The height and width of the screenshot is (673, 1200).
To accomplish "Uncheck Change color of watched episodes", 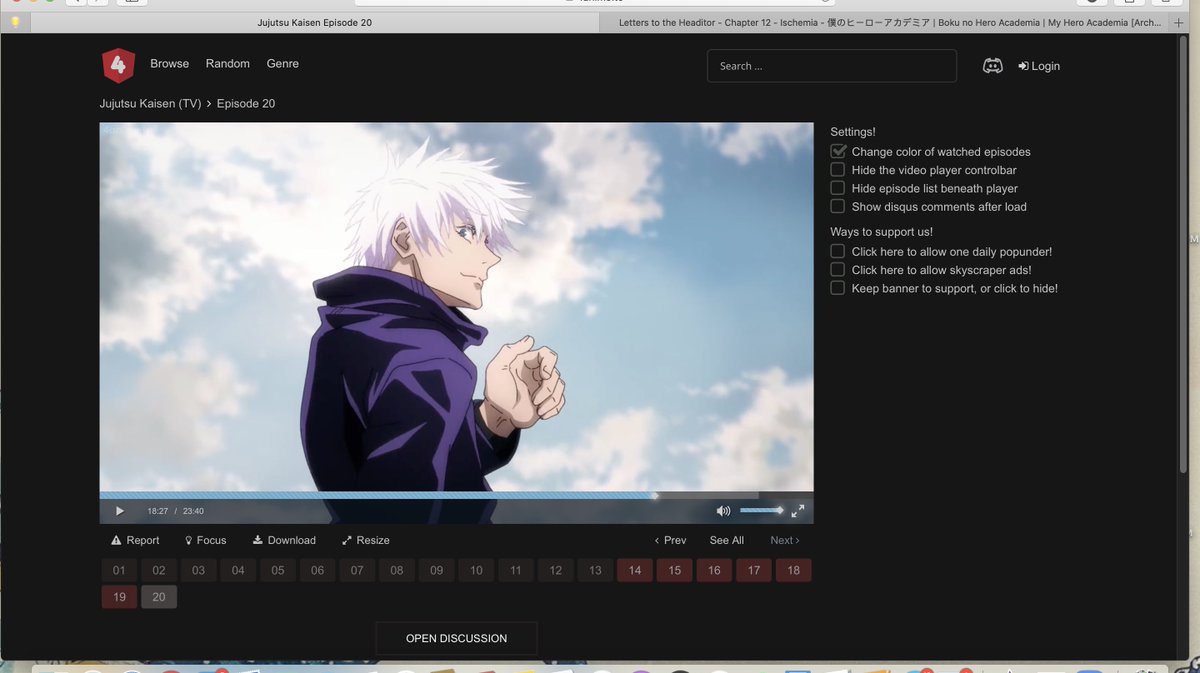I will coord(838,152).
